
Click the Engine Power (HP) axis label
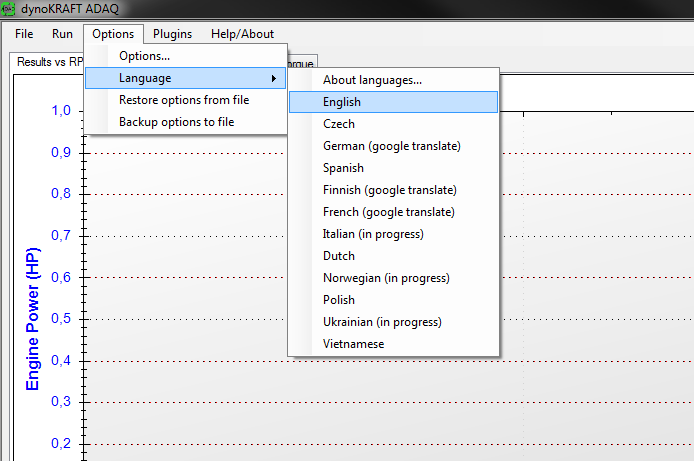click(32, 319)
